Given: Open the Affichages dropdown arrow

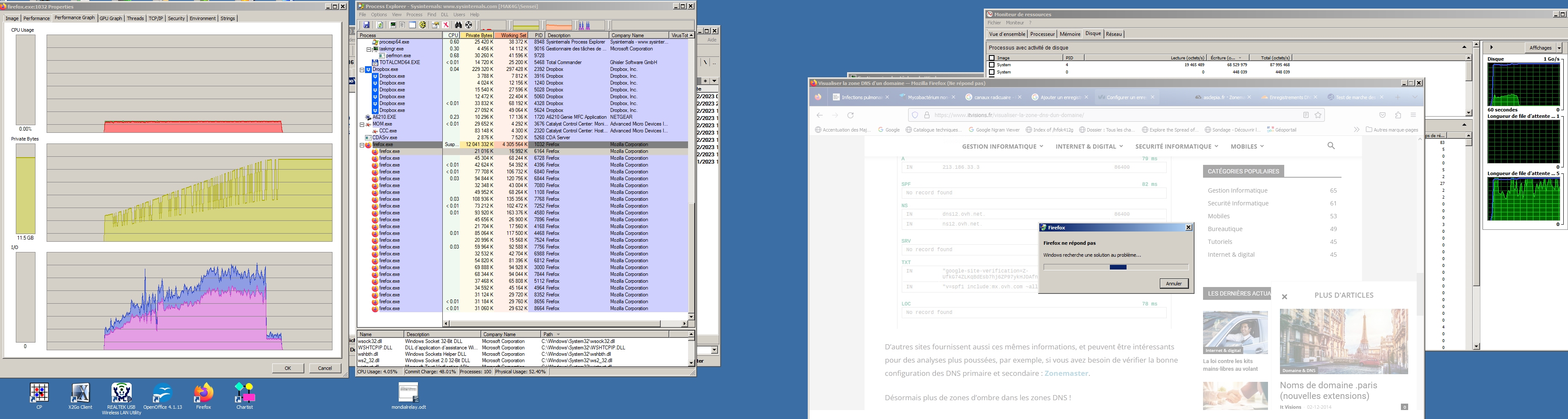Looking at the screenshot, I should 1559,47.
